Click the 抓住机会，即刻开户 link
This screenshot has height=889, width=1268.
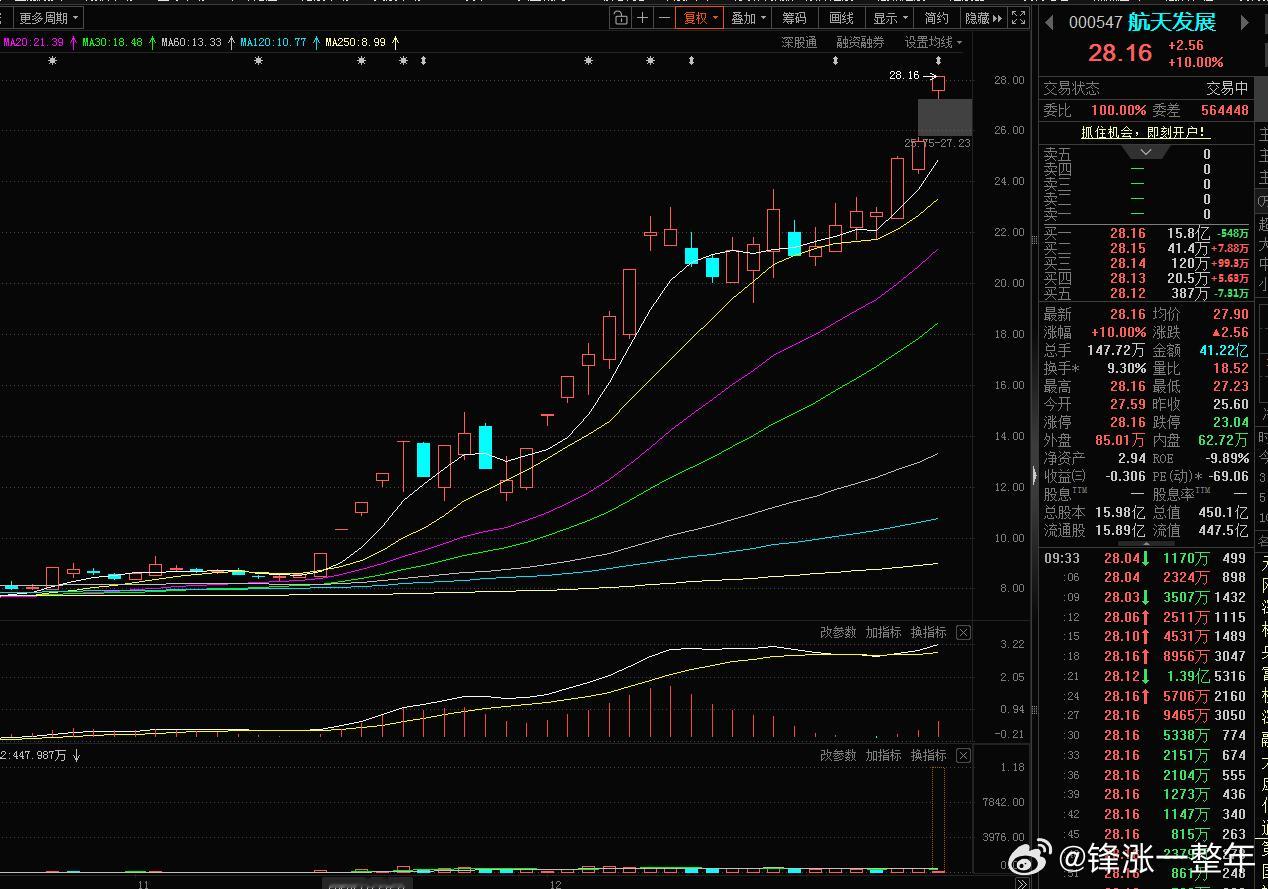tap(1145, 132)
